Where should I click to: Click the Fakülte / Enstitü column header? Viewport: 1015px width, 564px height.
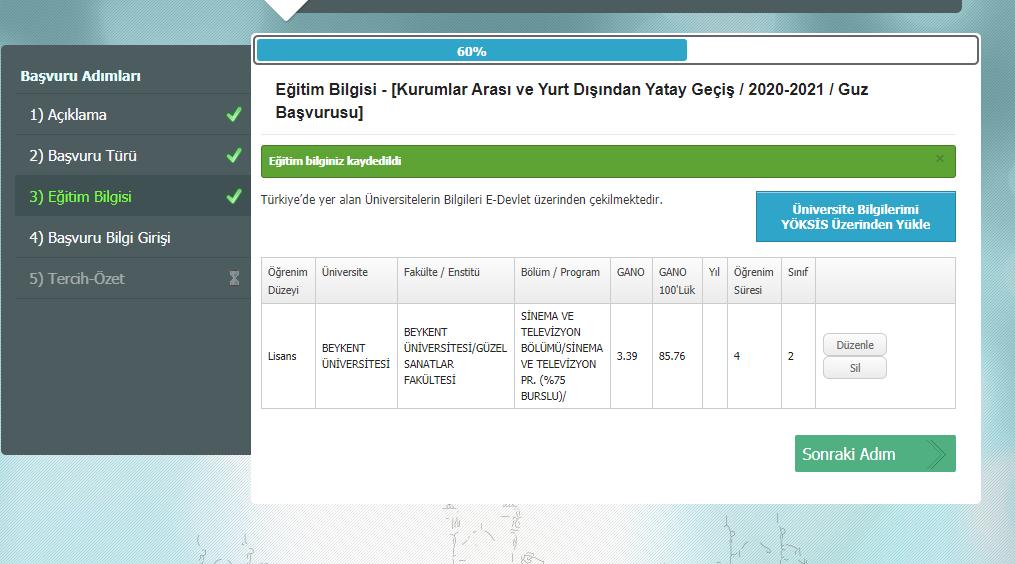456,281
